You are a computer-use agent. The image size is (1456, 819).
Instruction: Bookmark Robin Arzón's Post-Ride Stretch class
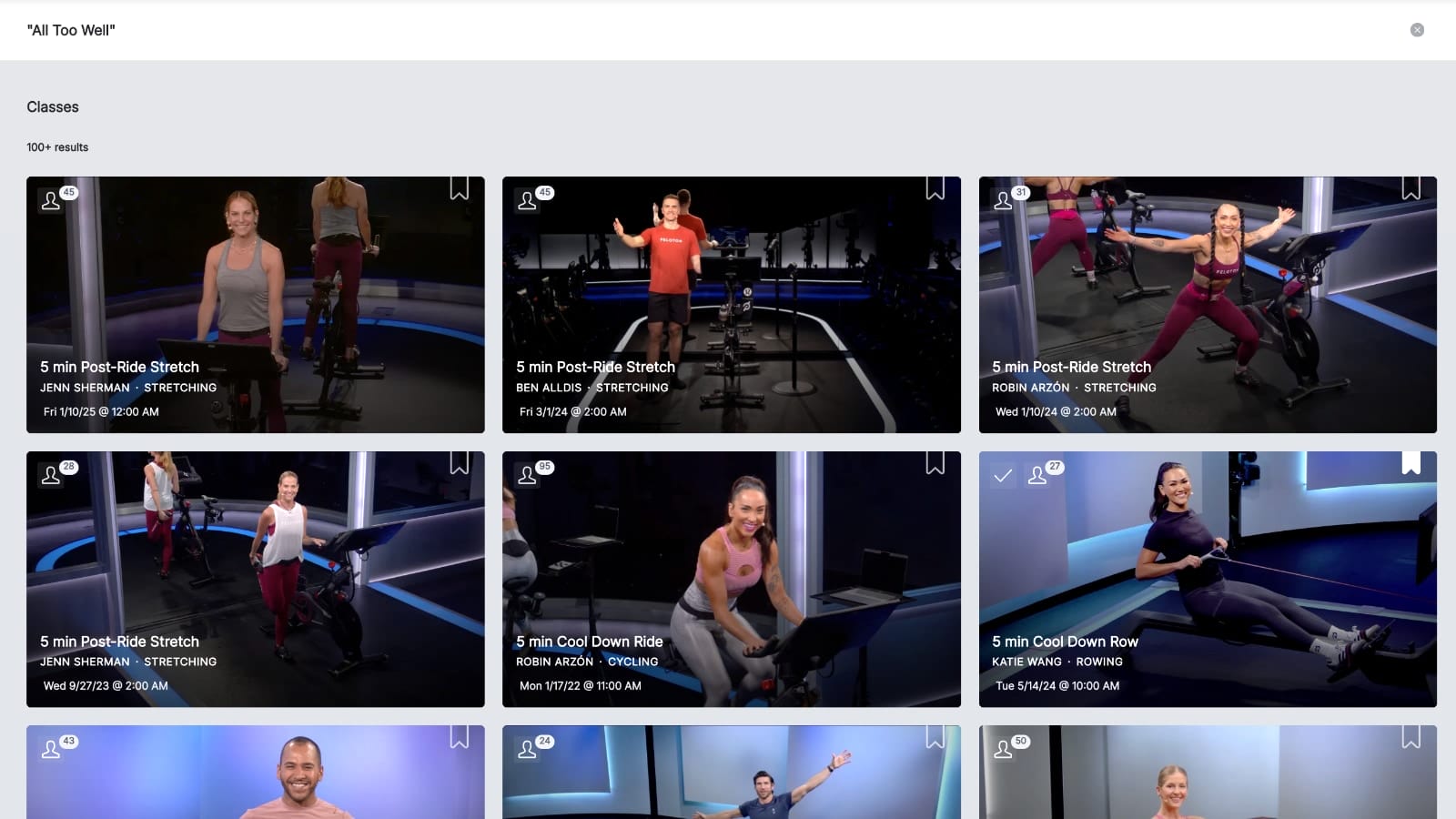click(x=1411, y=188)
